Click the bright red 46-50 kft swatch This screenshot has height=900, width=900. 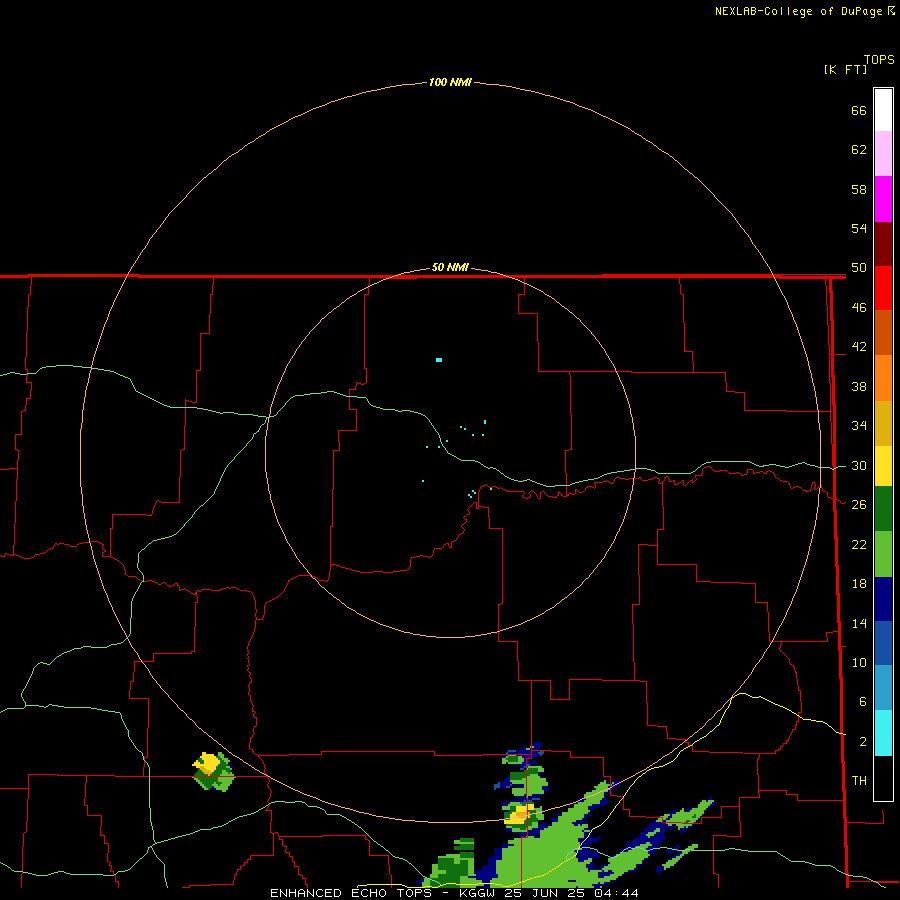(x=883, y=288)
